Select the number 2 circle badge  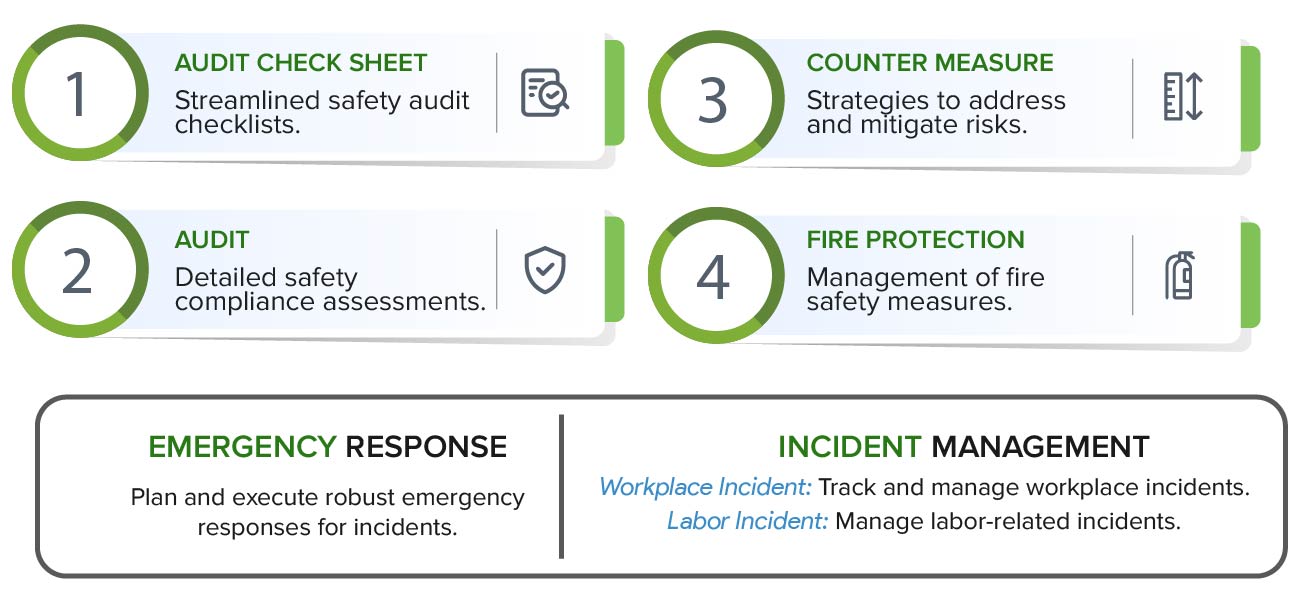click(x=76, y=270)
